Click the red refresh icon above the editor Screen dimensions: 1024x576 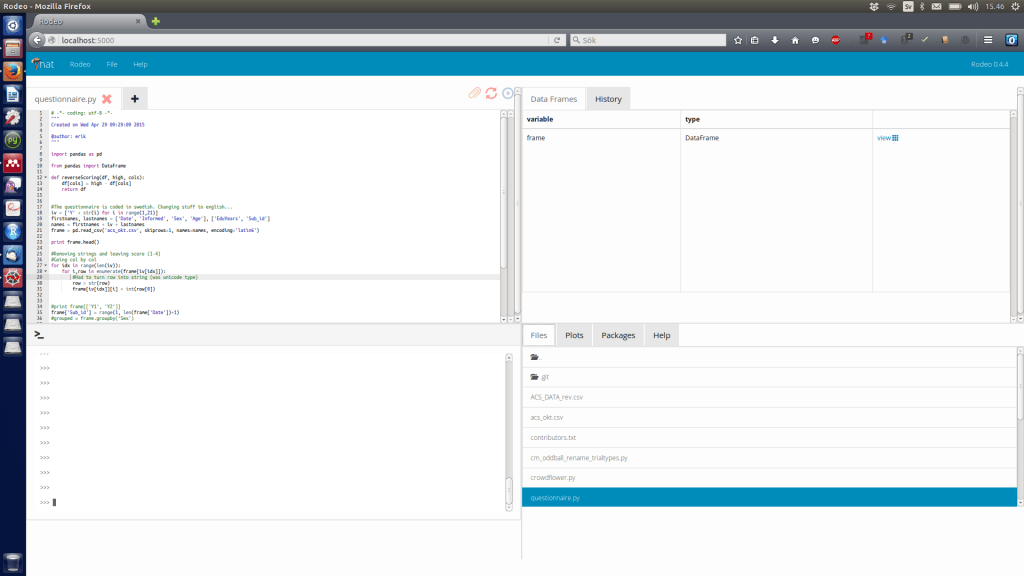[x=491, y=92]
